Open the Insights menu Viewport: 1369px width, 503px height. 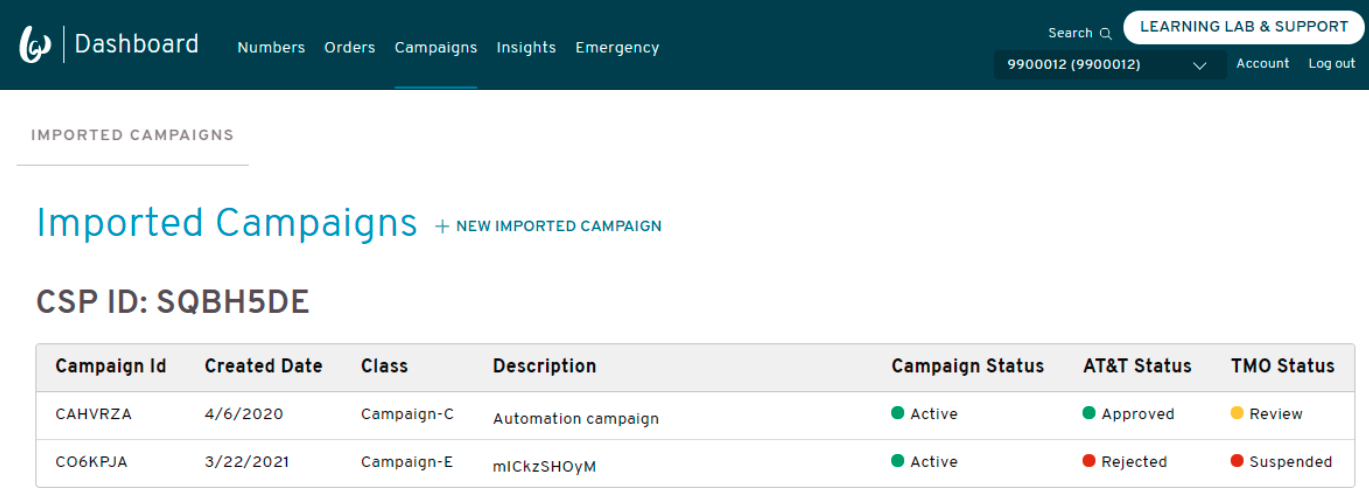pyautogui.click(x=526, y=47)
